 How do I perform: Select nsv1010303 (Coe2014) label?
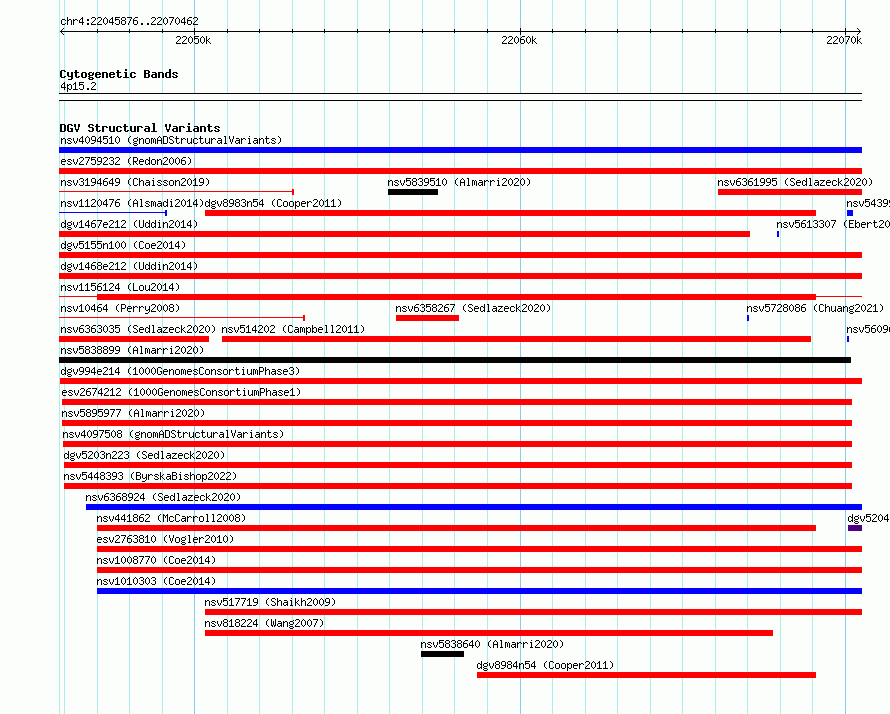[156, 581]
